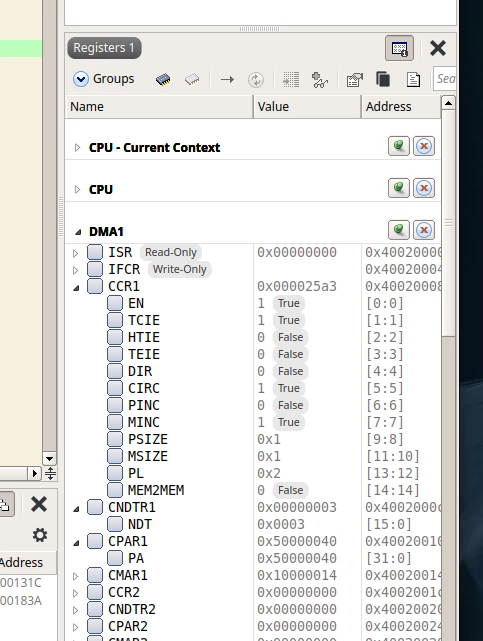
Task: Expand the ISR register
Action: click(76, 253)
